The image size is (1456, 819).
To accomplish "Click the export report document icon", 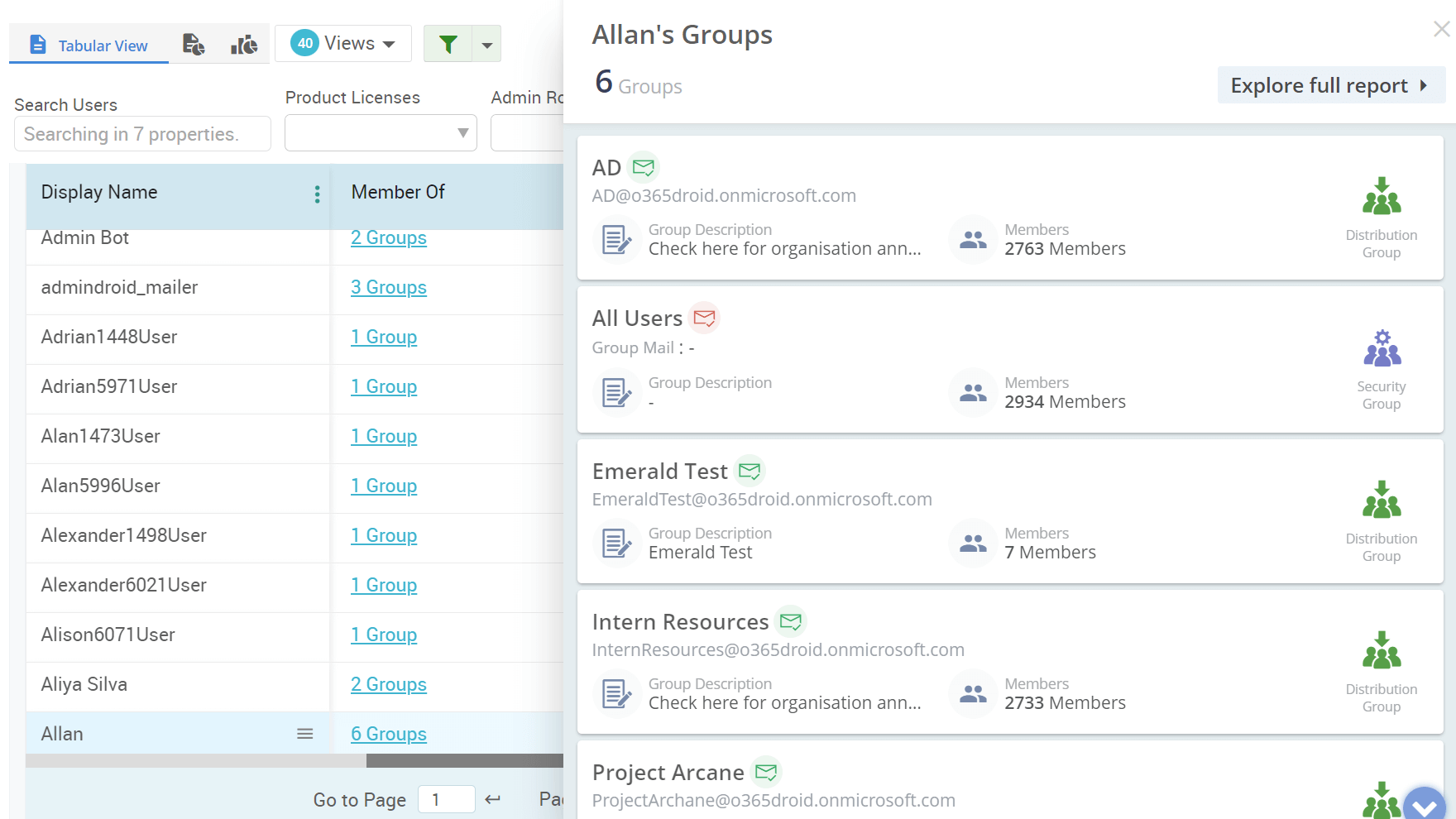I will [194, 44].
